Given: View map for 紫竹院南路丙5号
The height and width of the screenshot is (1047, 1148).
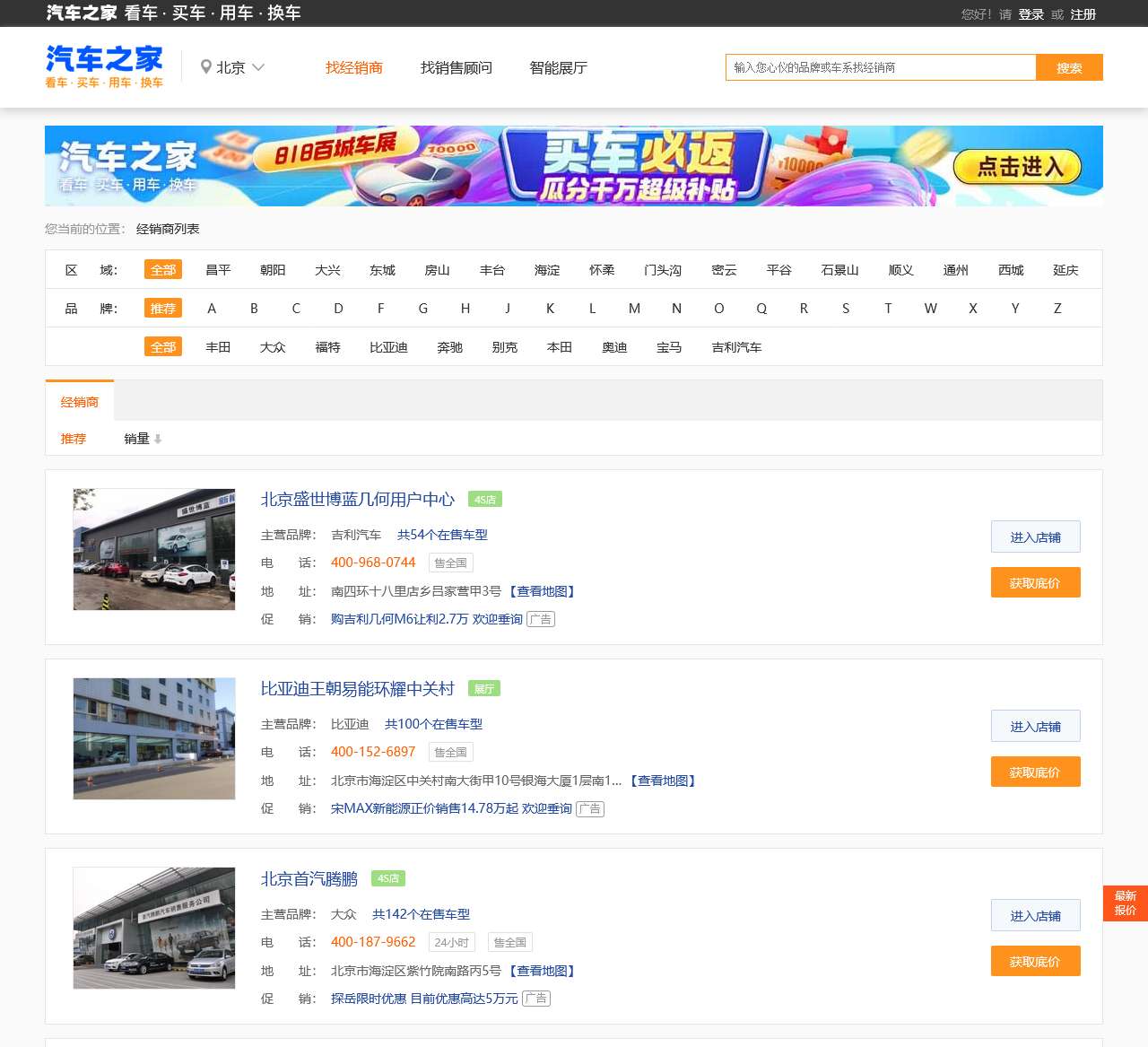Looking at the screenshot, I should point(543,971).
